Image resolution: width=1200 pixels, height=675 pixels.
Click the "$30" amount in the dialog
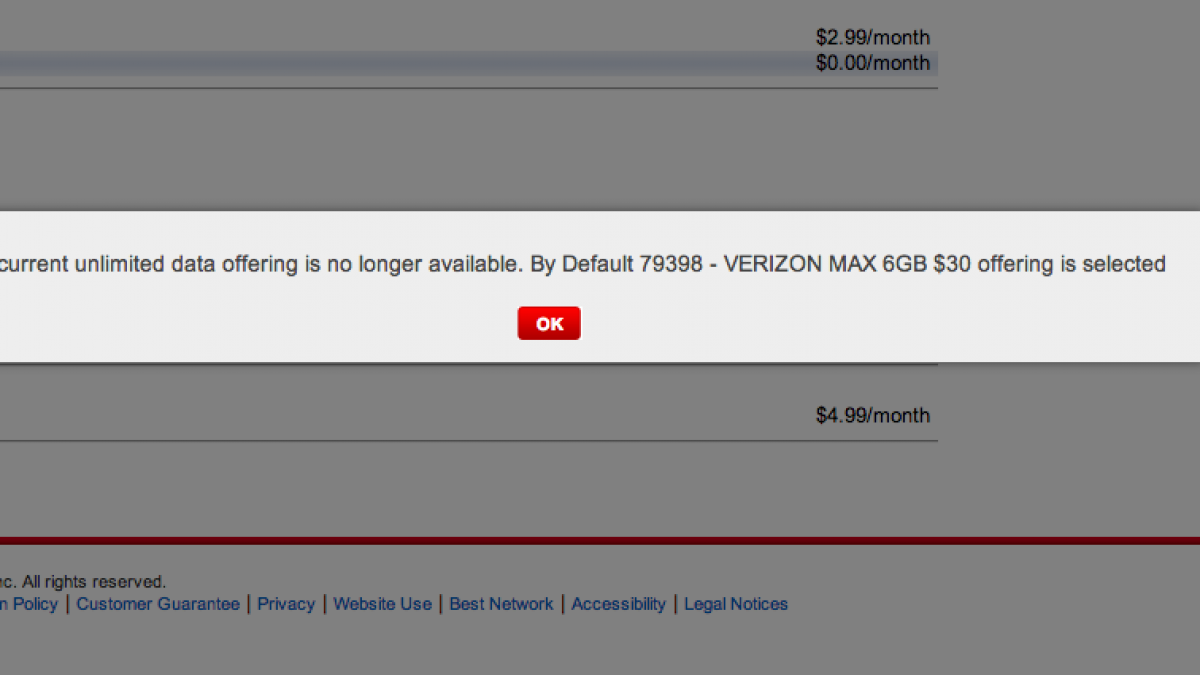[952, 265]
